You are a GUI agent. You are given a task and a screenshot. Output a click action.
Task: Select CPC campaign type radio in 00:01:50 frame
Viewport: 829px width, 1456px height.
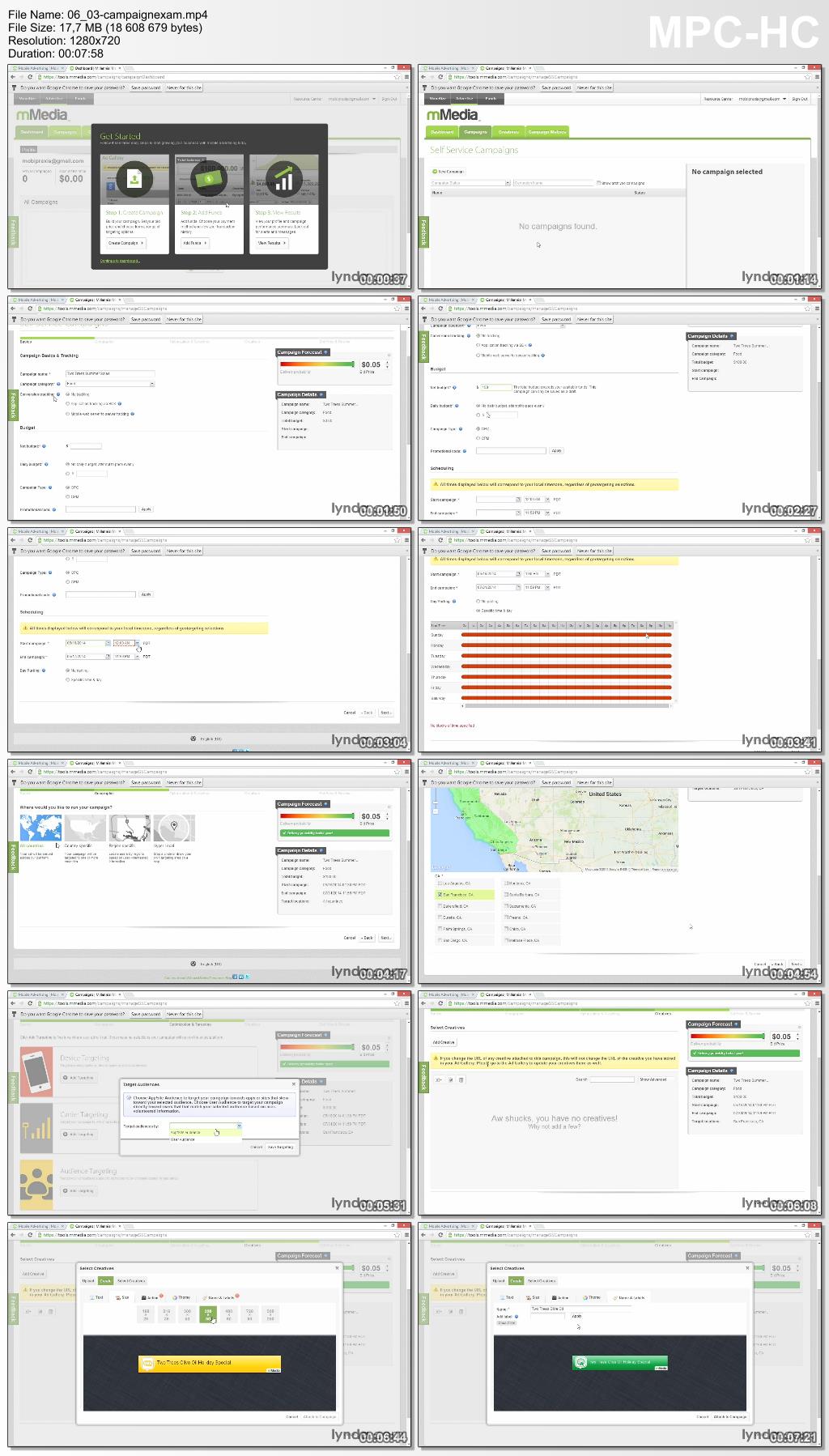67,487
